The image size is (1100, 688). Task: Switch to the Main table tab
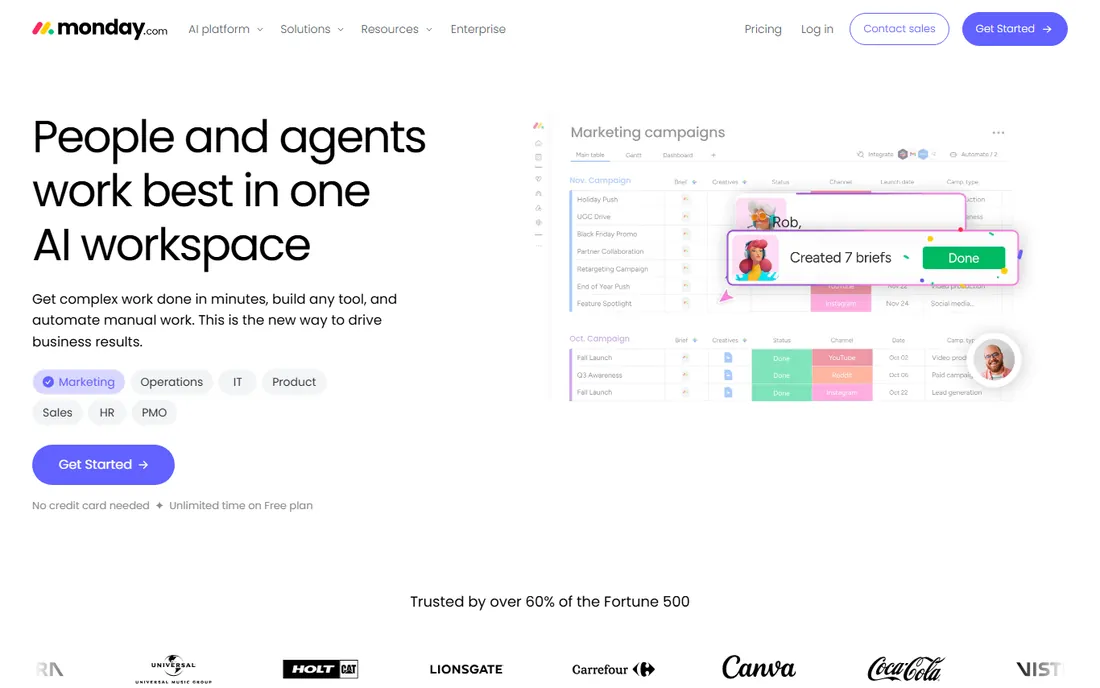coord(590,155)
